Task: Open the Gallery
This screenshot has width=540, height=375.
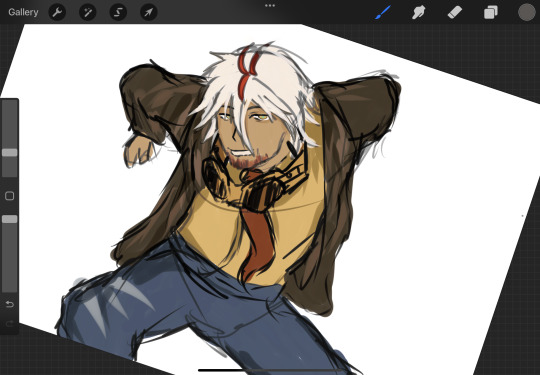Action: point(23,12)
